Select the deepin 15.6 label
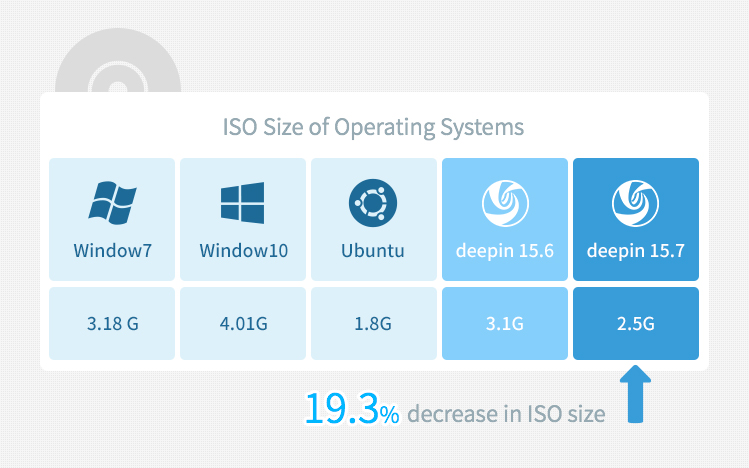The width and height of the screenshot is (749, 468). (505, 251)
